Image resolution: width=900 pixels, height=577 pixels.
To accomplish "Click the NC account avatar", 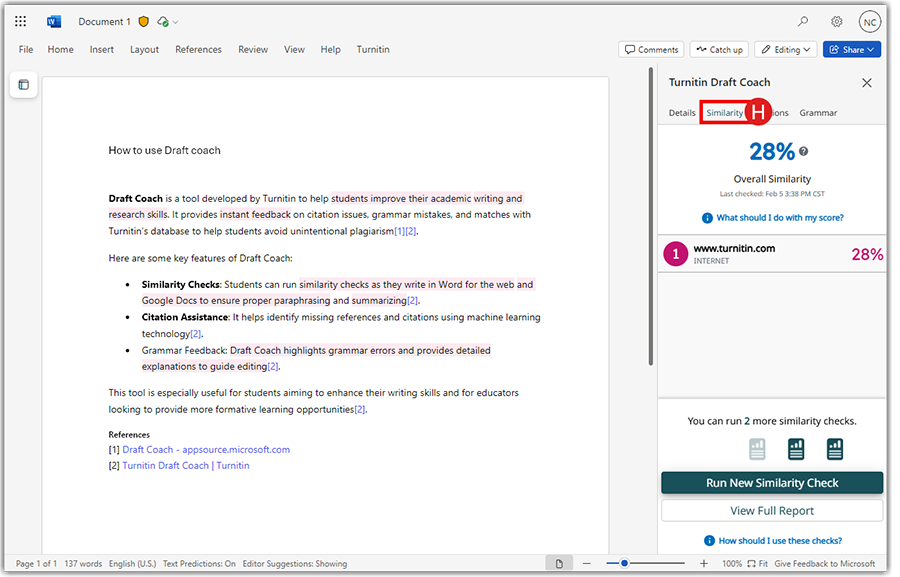I will (x=870, y=22).
